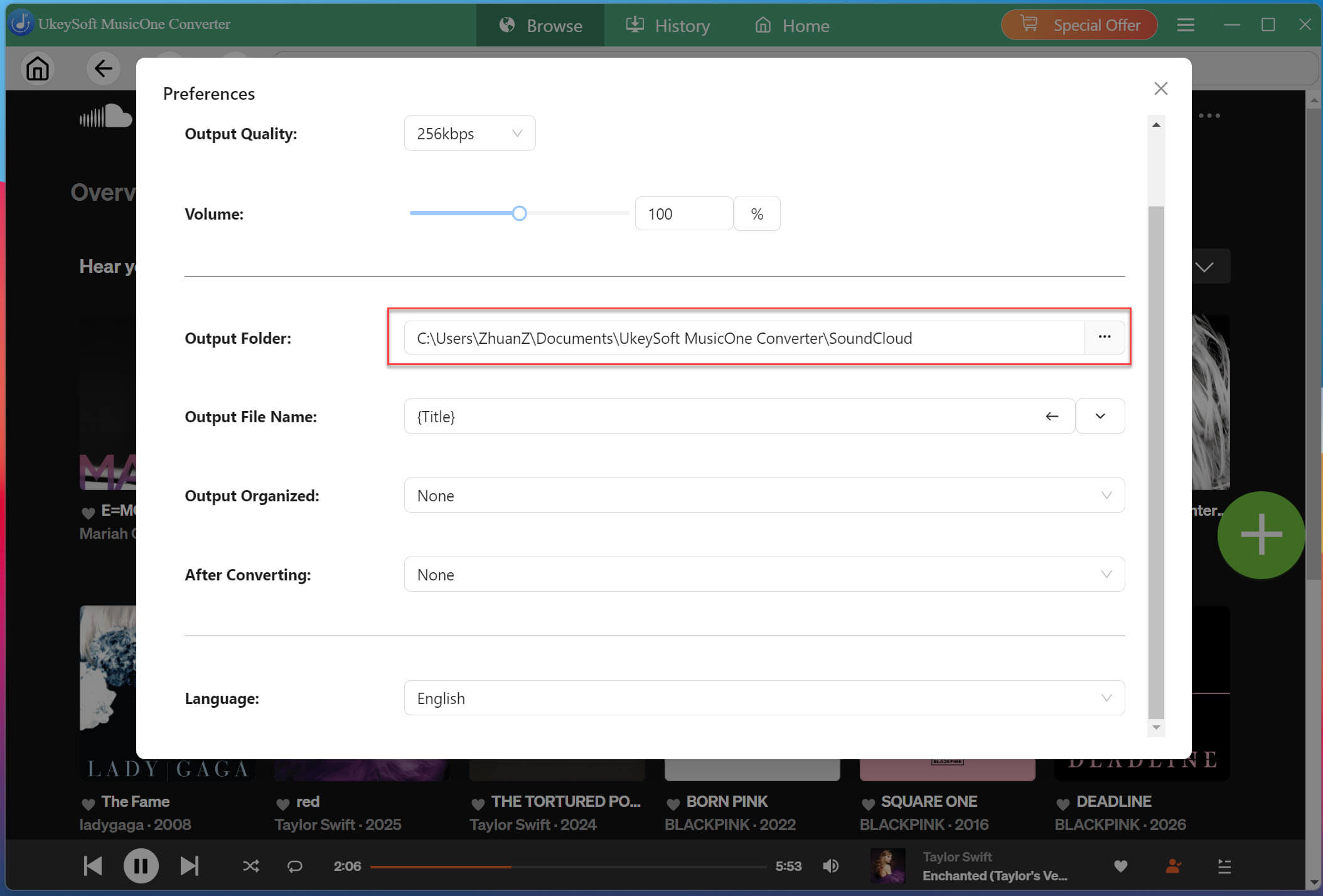
Task: Open the Output Quality 256kbps dropdown
Action: click(469, 133)
